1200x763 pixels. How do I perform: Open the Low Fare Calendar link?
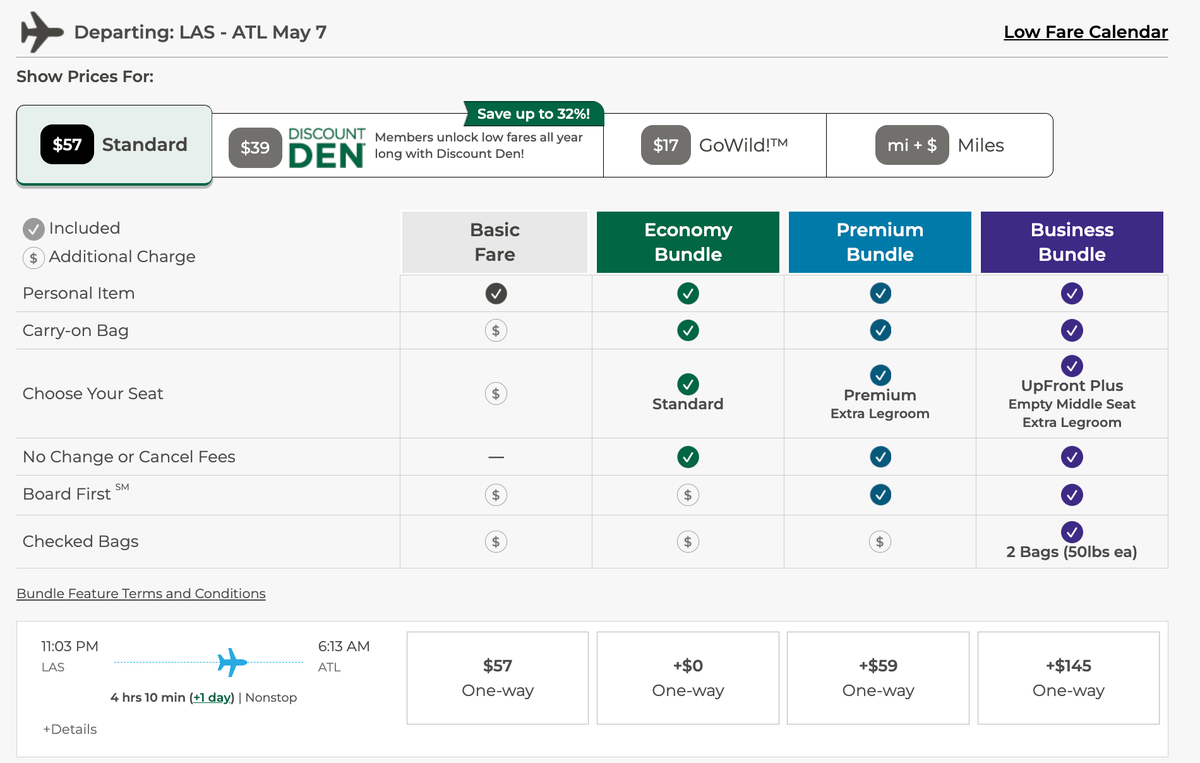(x=1086, y=32)
